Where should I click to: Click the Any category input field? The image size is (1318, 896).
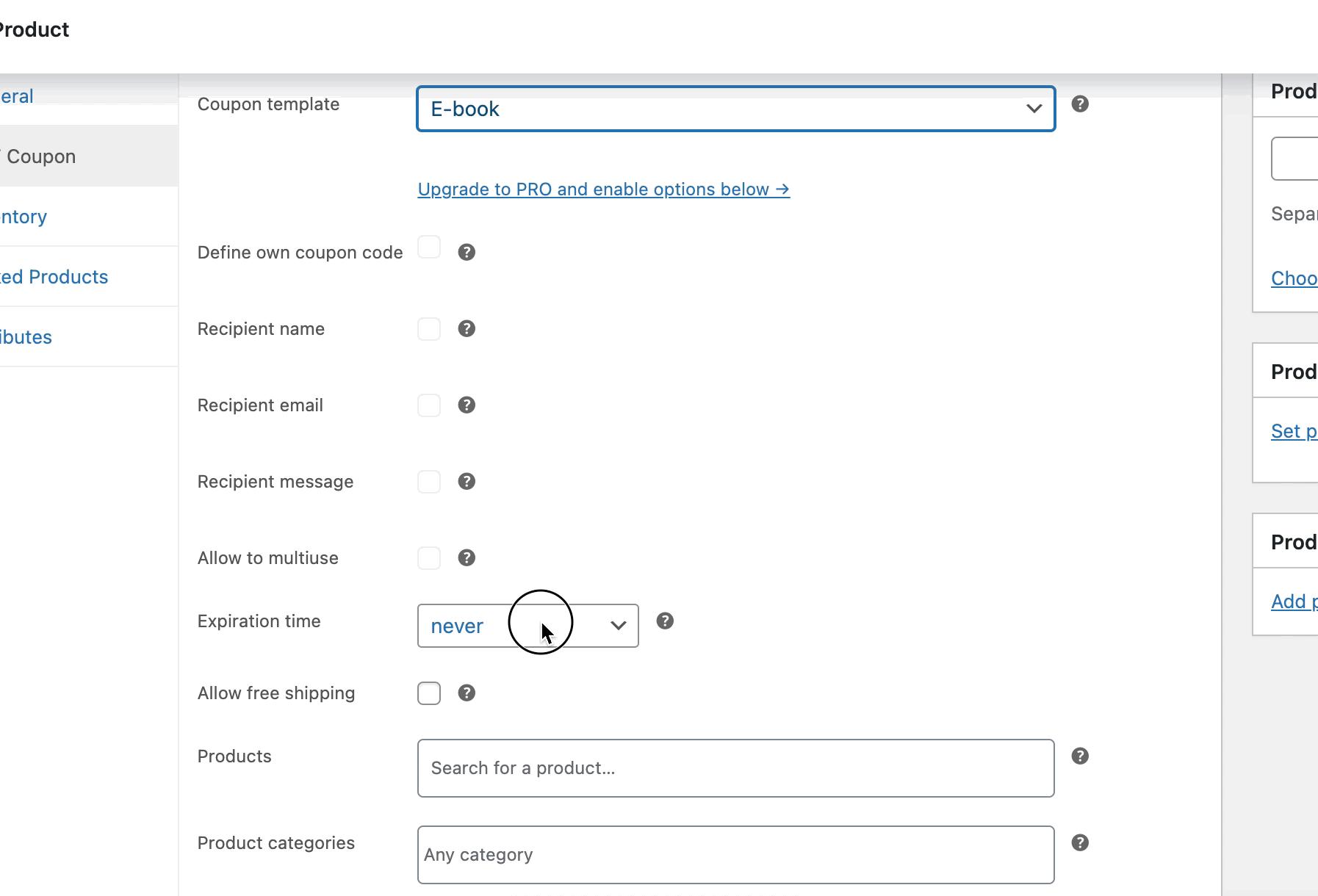coord(736,855)
